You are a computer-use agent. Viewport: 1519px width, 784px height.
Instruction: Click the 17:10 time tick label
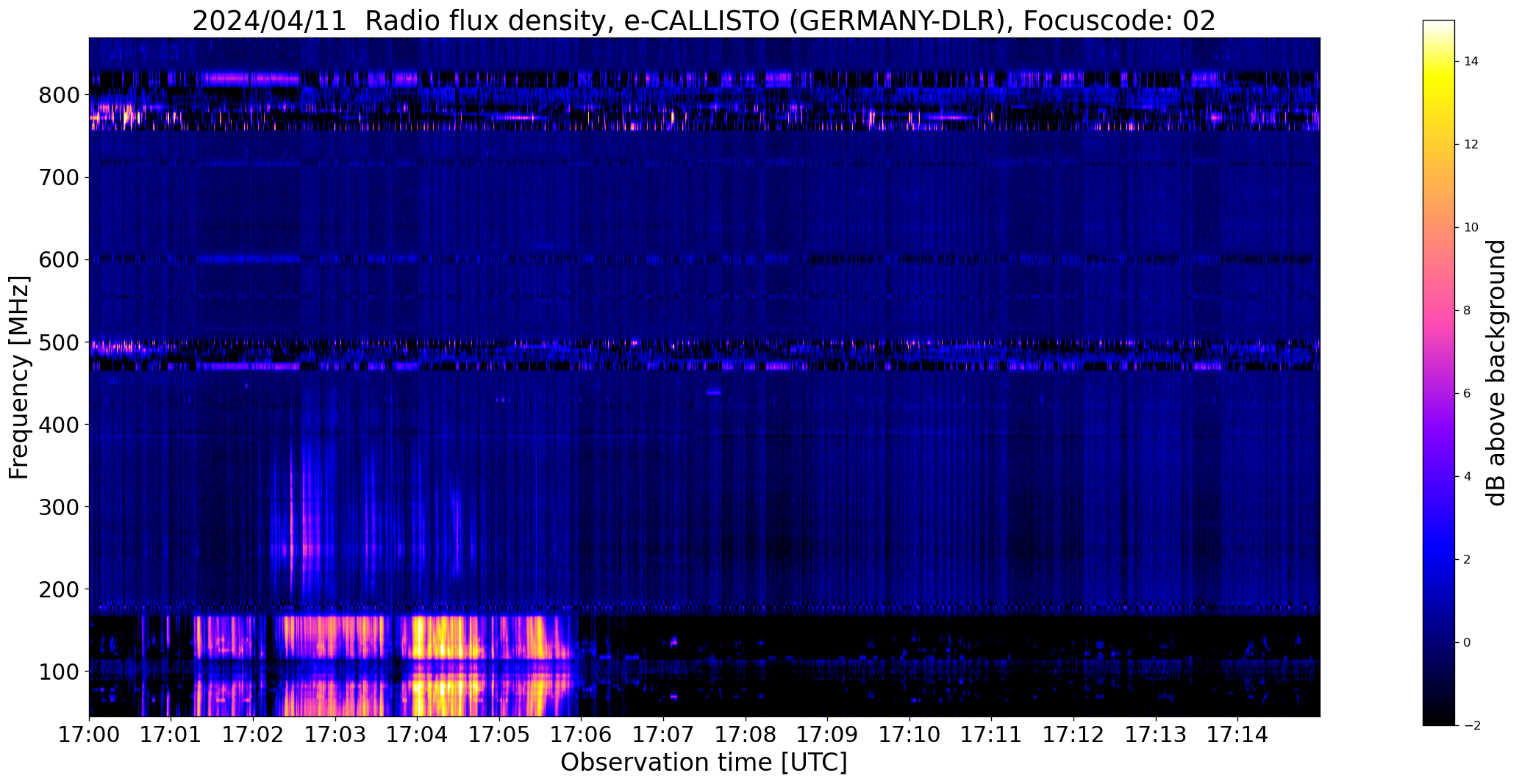909,734
